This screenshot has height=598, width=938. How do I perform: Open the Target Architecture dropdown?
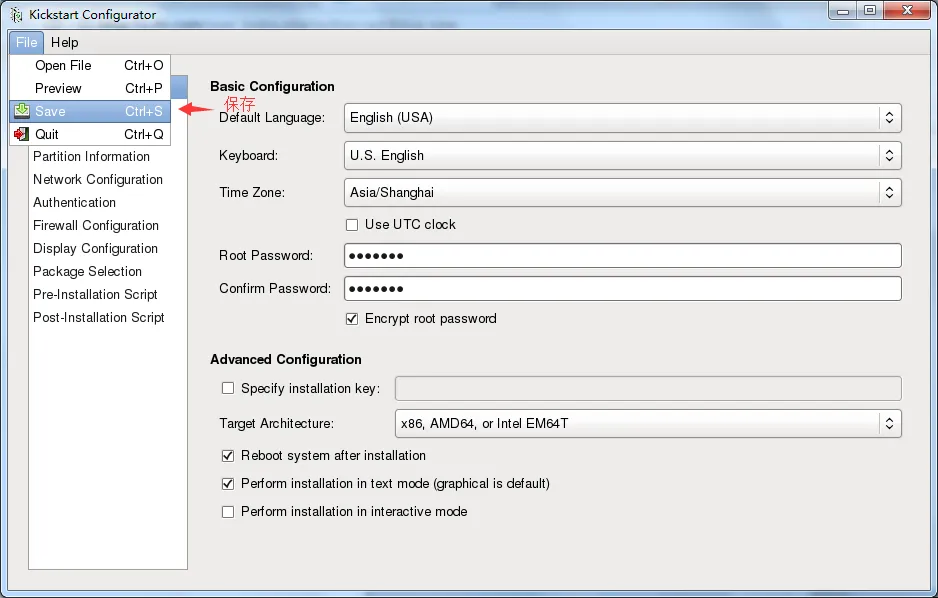tap(648, 423)
